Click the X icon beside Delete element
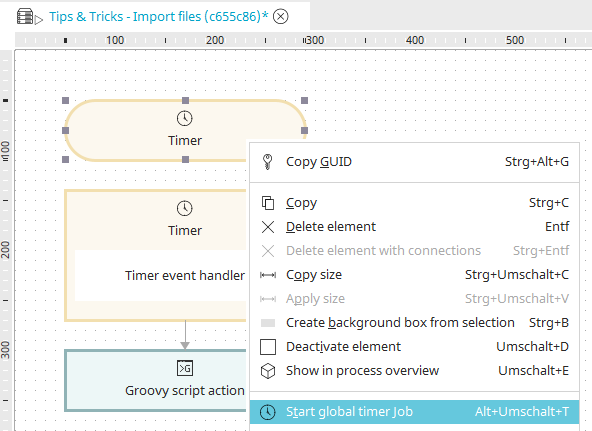This screenshot has width=592, height=431. [268, 227]
